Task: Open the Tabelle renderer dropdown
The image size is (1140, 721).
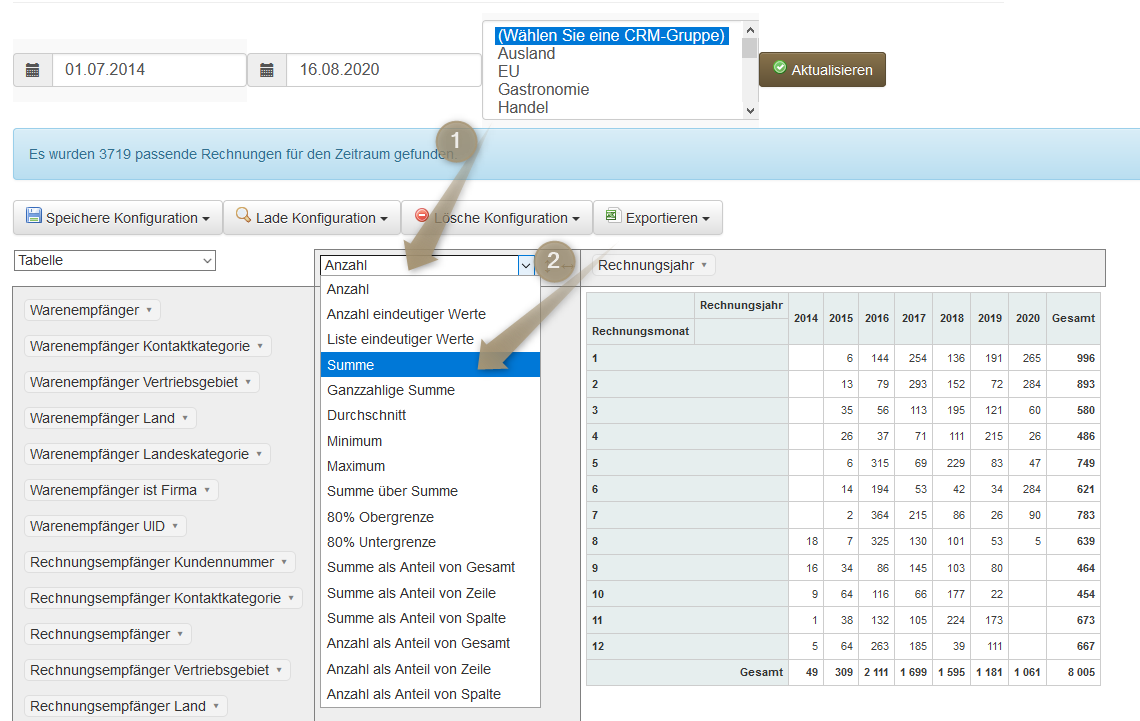Action: tap(115, 260)
